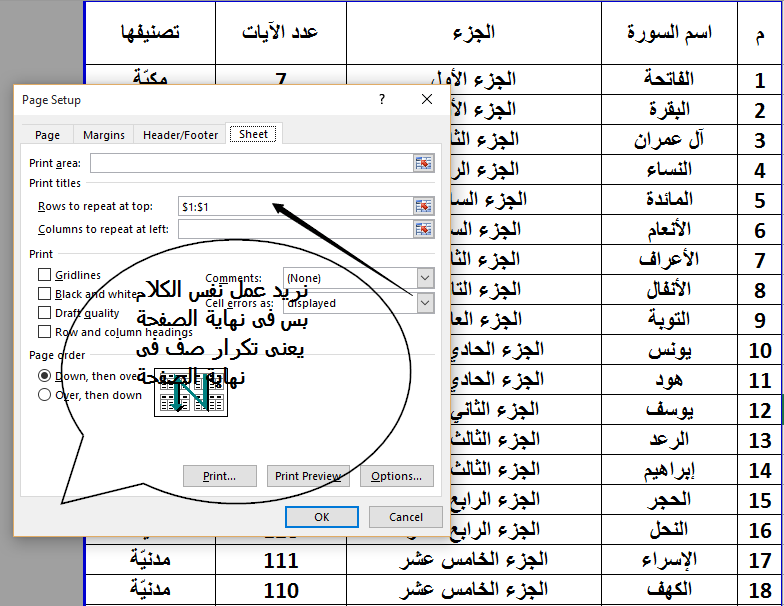Click the Columns to repeat range selector icon
Viewport: 784px width, 606px height.
[x=424, y=229]
